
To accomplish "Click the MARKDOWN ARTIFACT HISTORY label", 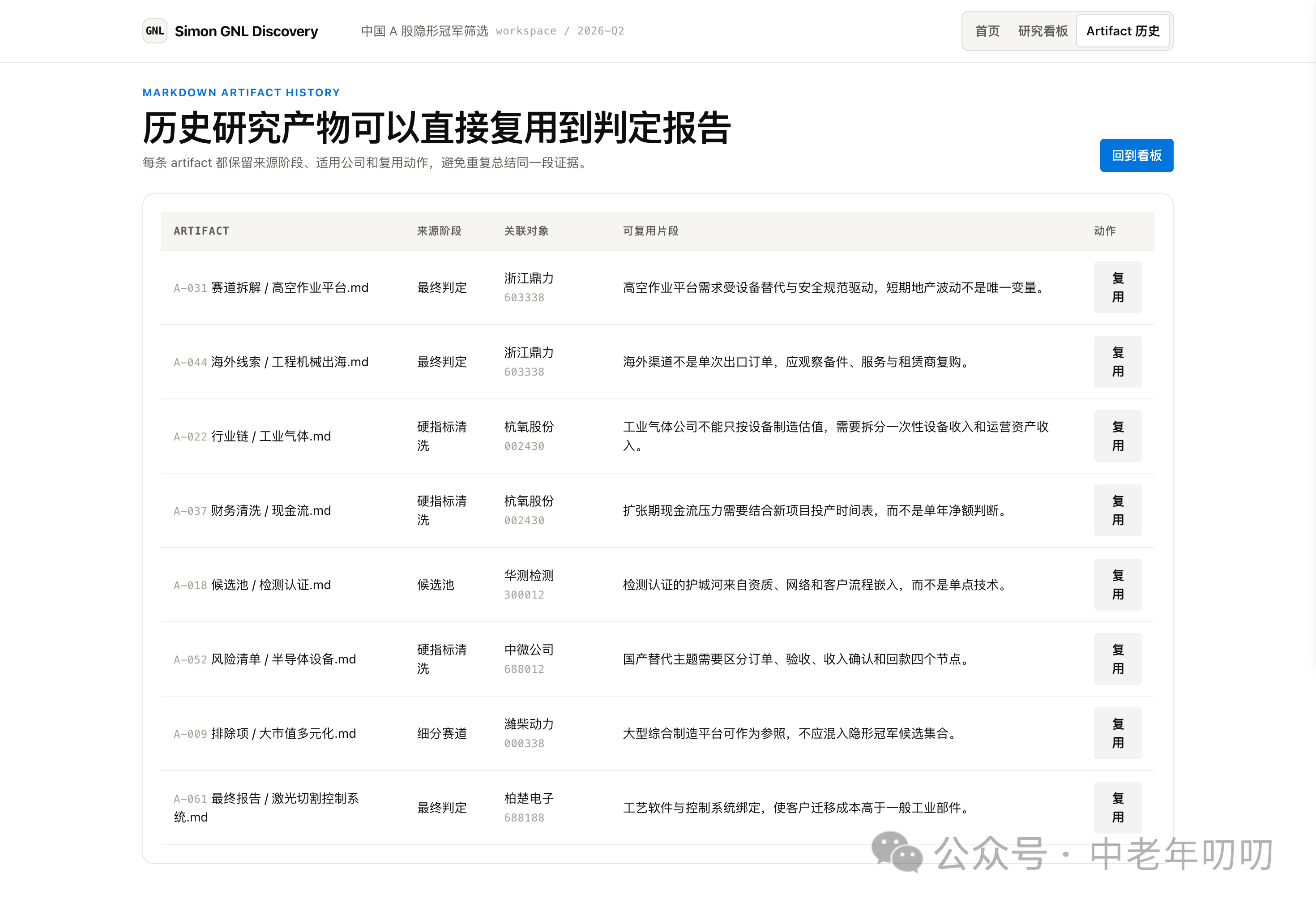I will 242,93.
